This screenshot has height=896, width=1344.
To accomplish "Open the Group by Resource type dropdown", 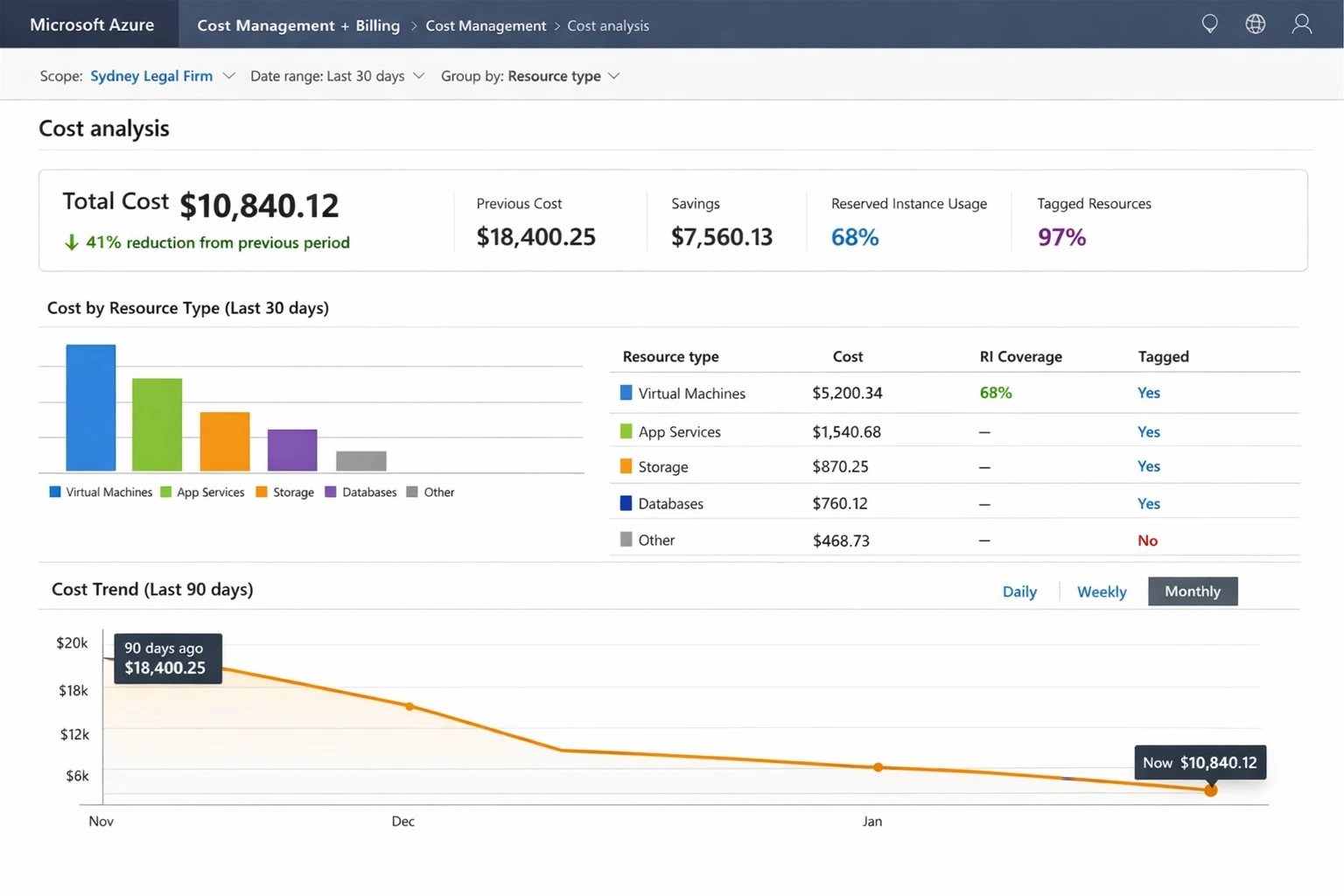I will point(614,76).
